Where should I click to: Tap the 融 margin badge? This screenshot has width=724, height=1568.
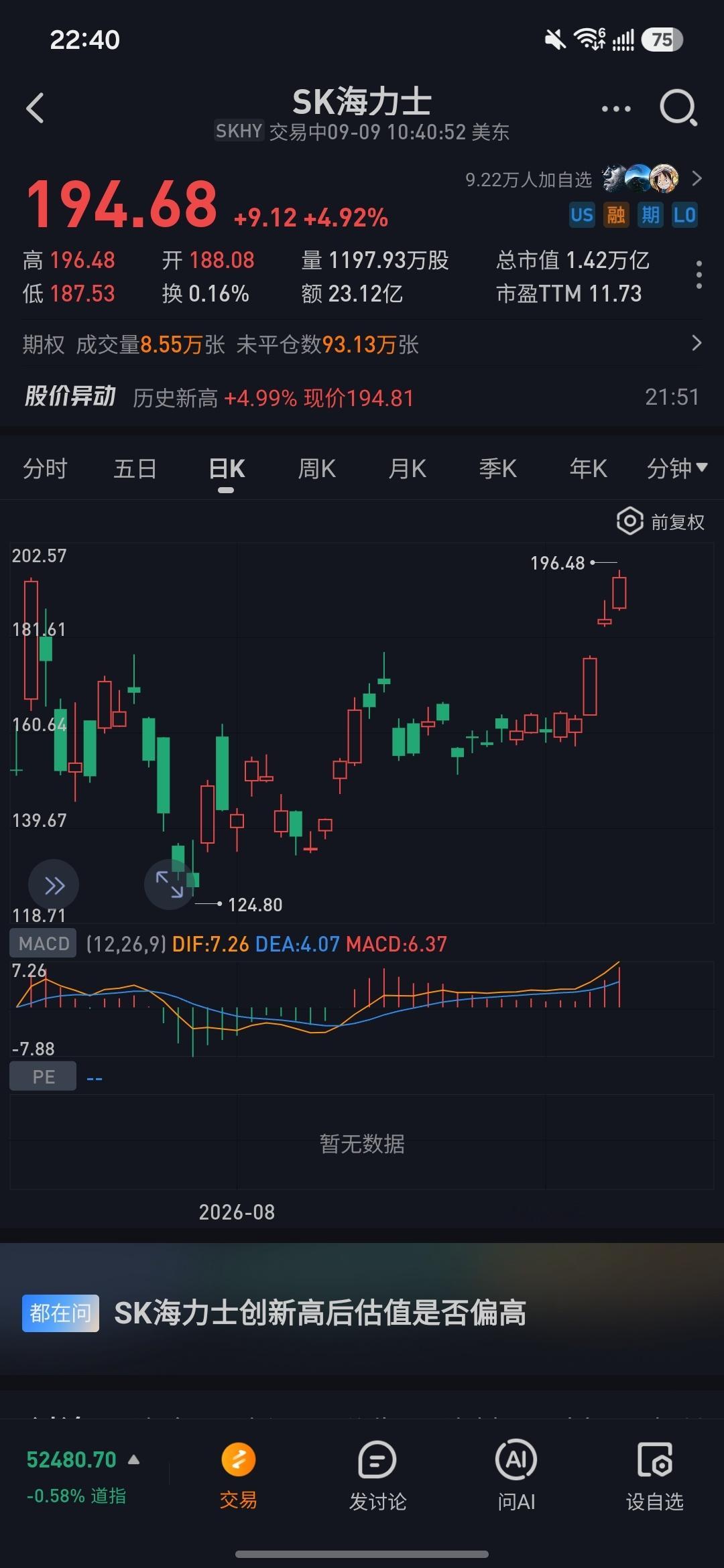point(615,215)
